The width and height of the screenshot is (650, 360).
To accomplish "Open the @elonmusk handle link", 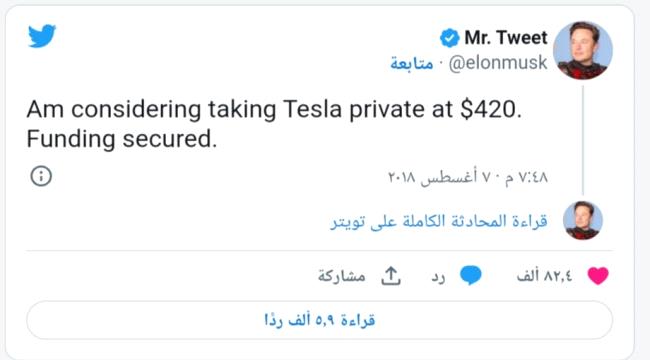I will pyautogui.click(x=498, y=63).
